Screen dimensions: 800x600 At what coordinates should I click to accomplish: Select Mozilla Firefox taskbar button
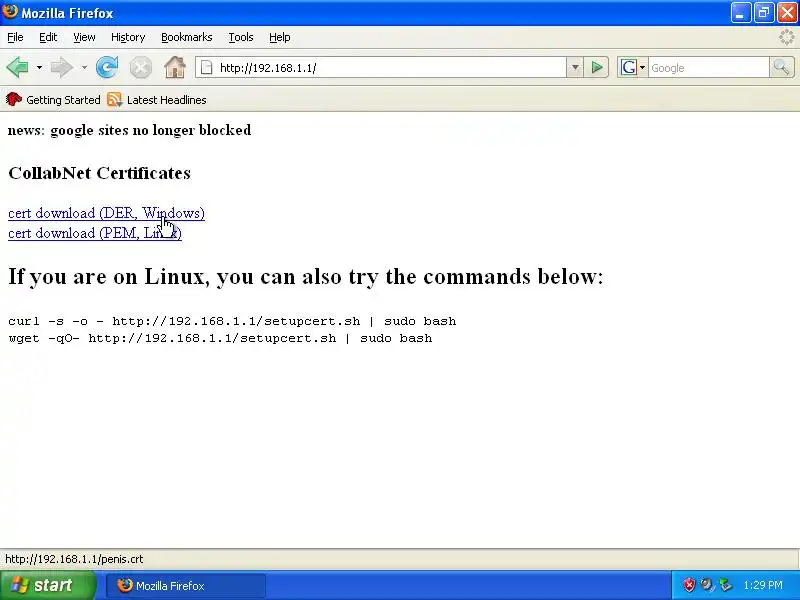point(186,586)
